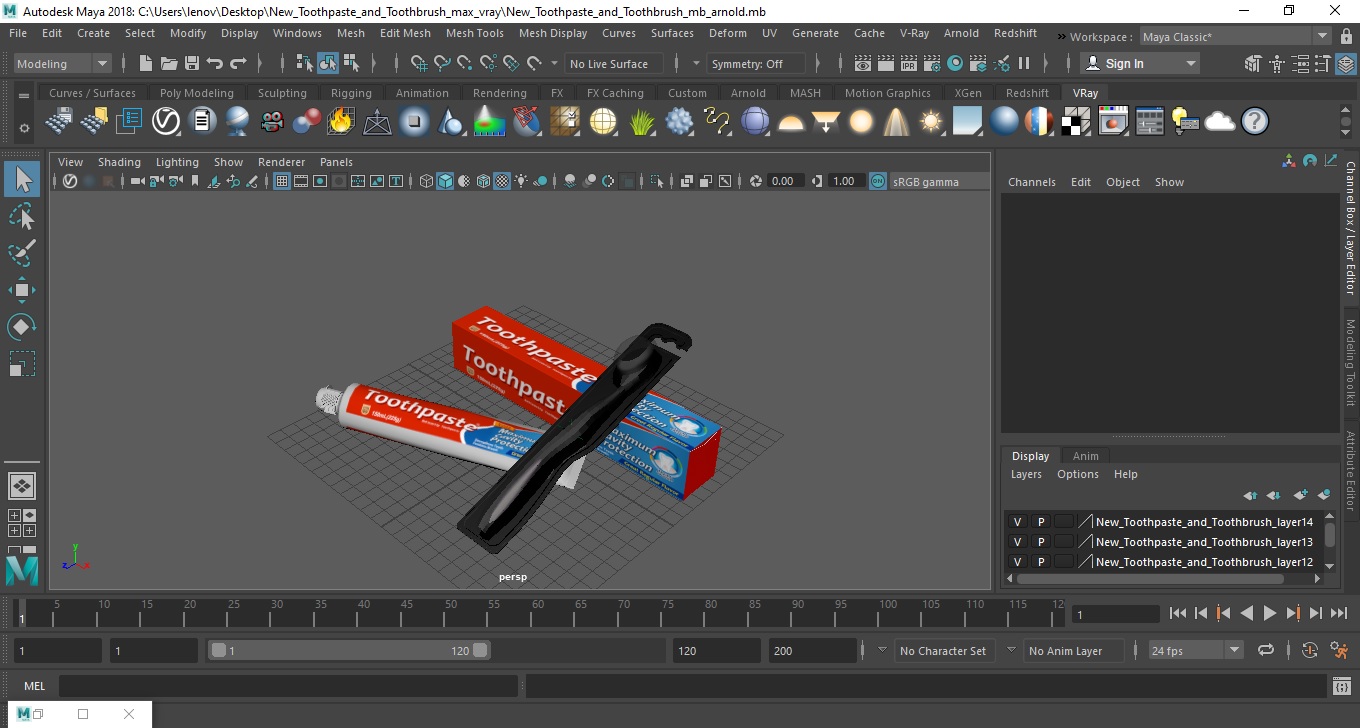1360x728 pixels.
Task: Click play forwards button
Action: point(1270,613)
